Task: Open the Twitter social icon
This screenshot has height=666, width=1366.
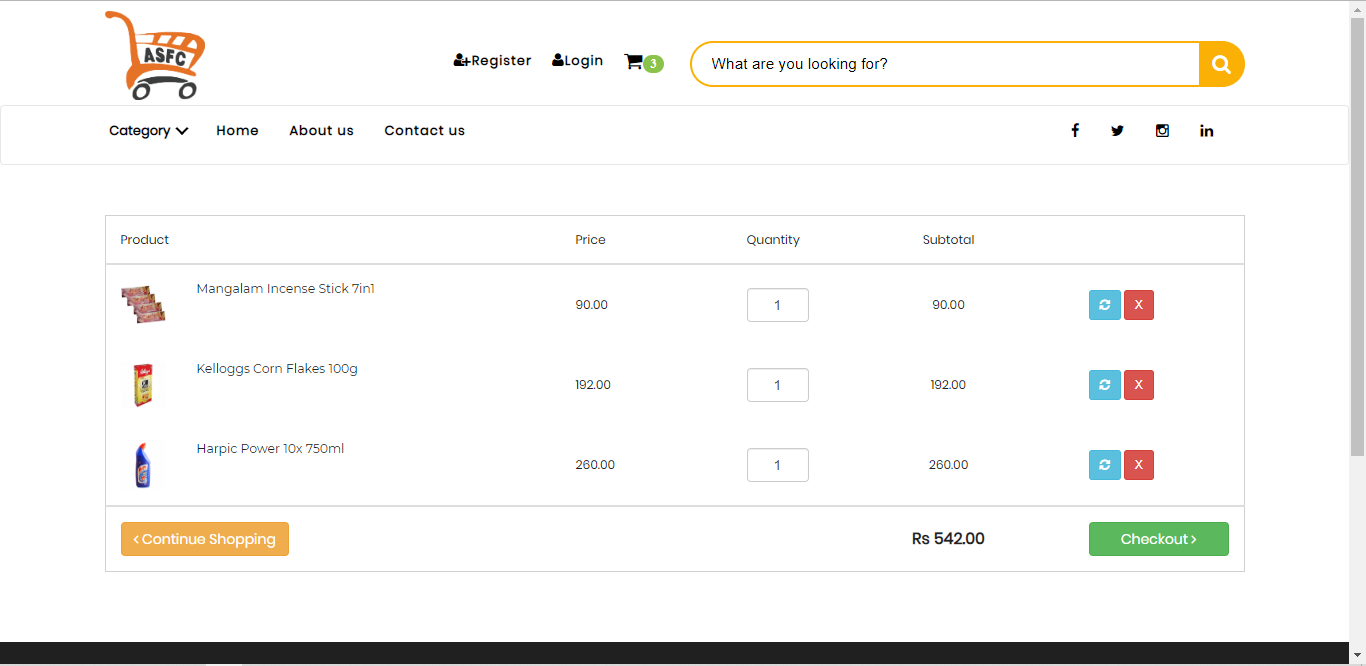Action: pos(1117,130)
